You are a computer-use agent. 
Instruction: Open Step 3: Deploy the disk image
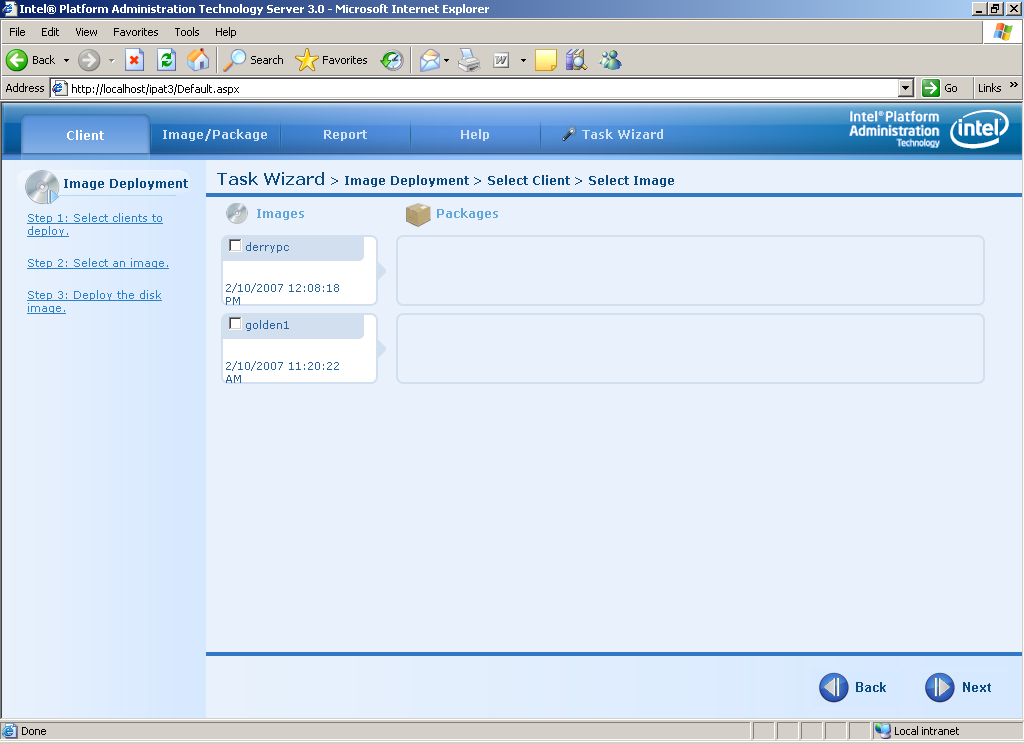click(94, 301)
